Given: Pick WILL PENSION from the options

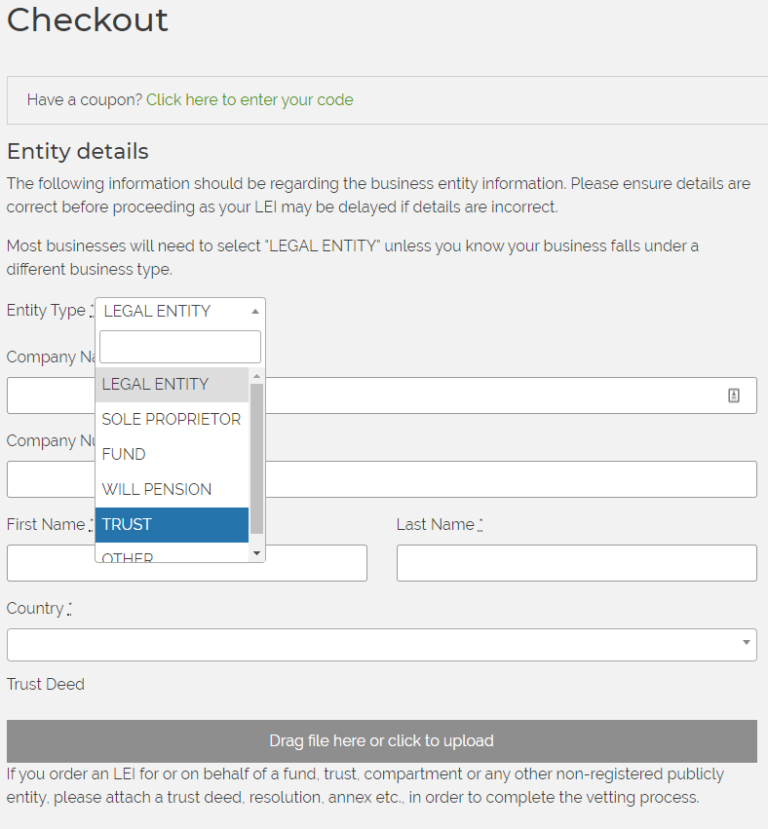Looking at the screenshot, I should click(156, 489).
